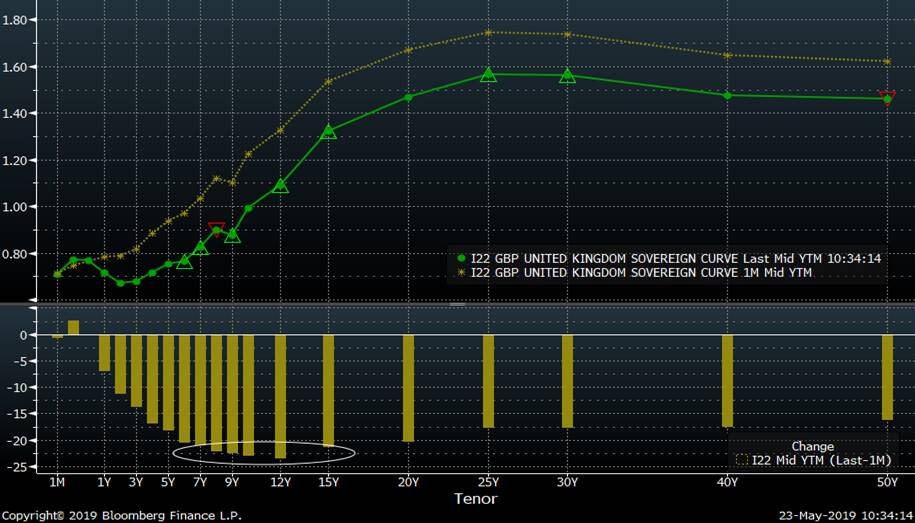Image resolution: width=915 pixels, height=523 pixels.
Task: Click the 20Y change bar
Action: point(408,388)
